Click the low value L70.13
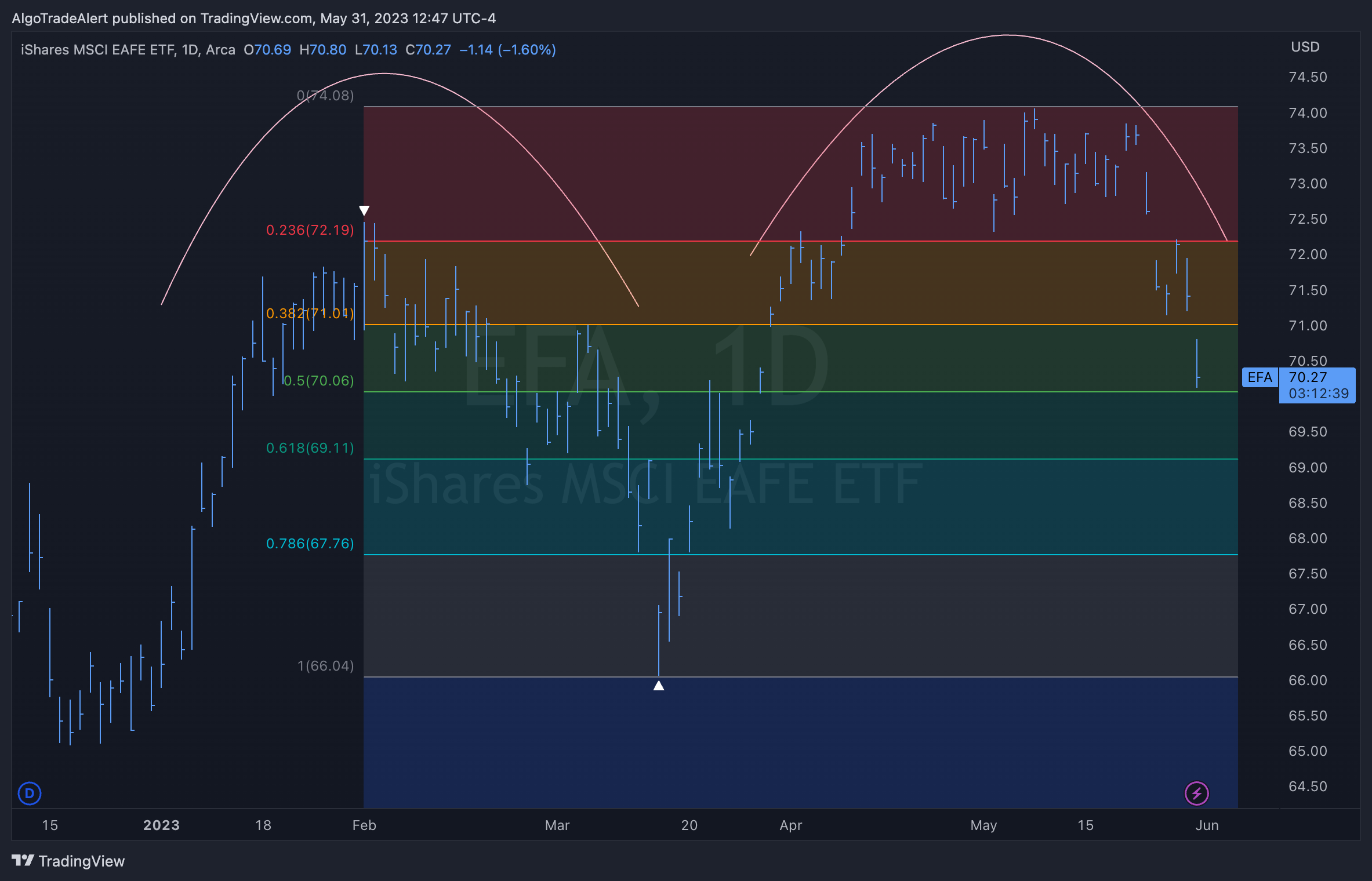Viewport: 1372px width, 881px height. [376, 50]
